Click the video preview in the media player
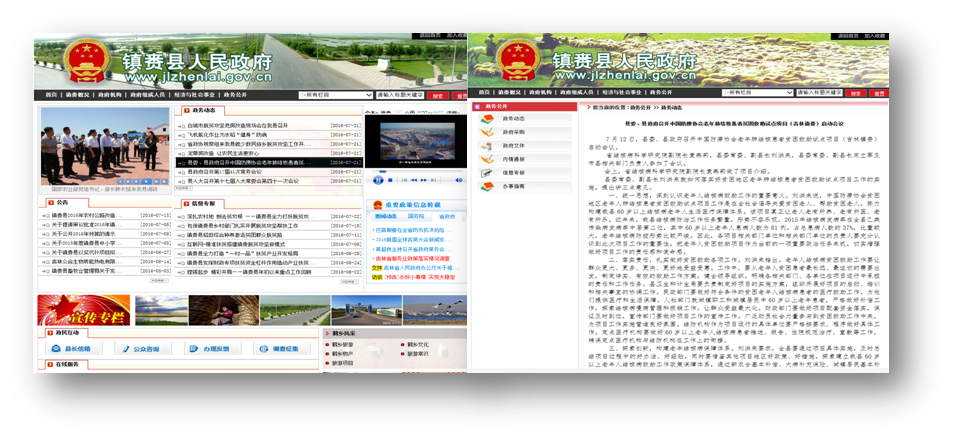 click(x=416, y=141)
